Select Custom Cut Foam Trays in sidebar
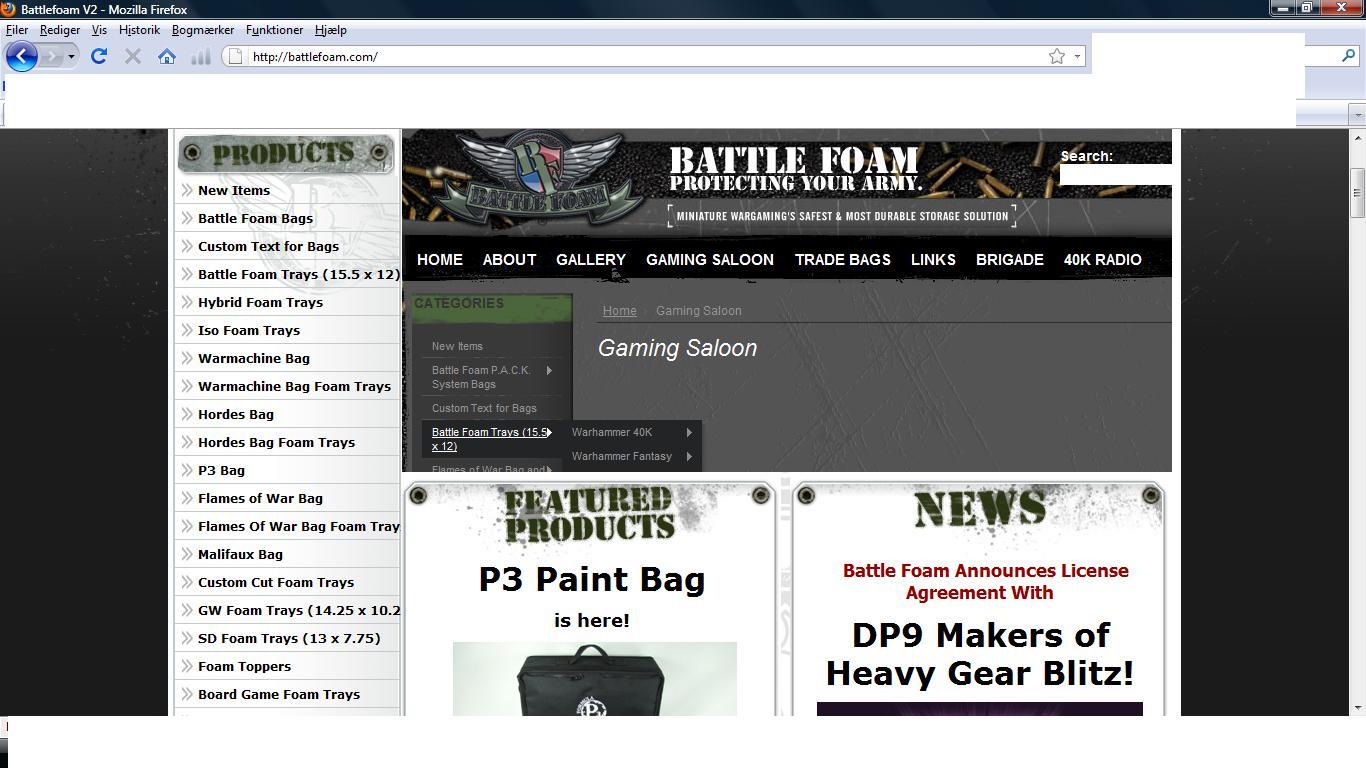The image size is (1366, 768). click(276, 582)
